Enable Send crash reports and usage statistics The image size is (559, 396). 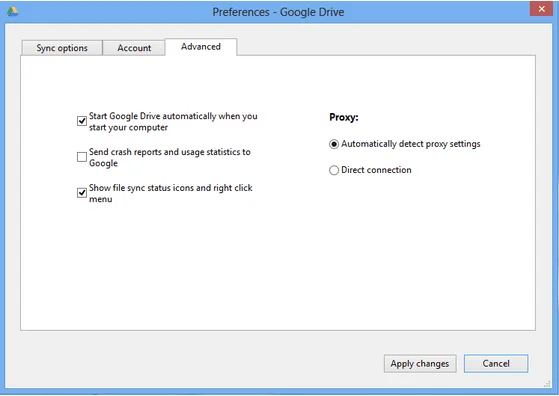(82, 157)
